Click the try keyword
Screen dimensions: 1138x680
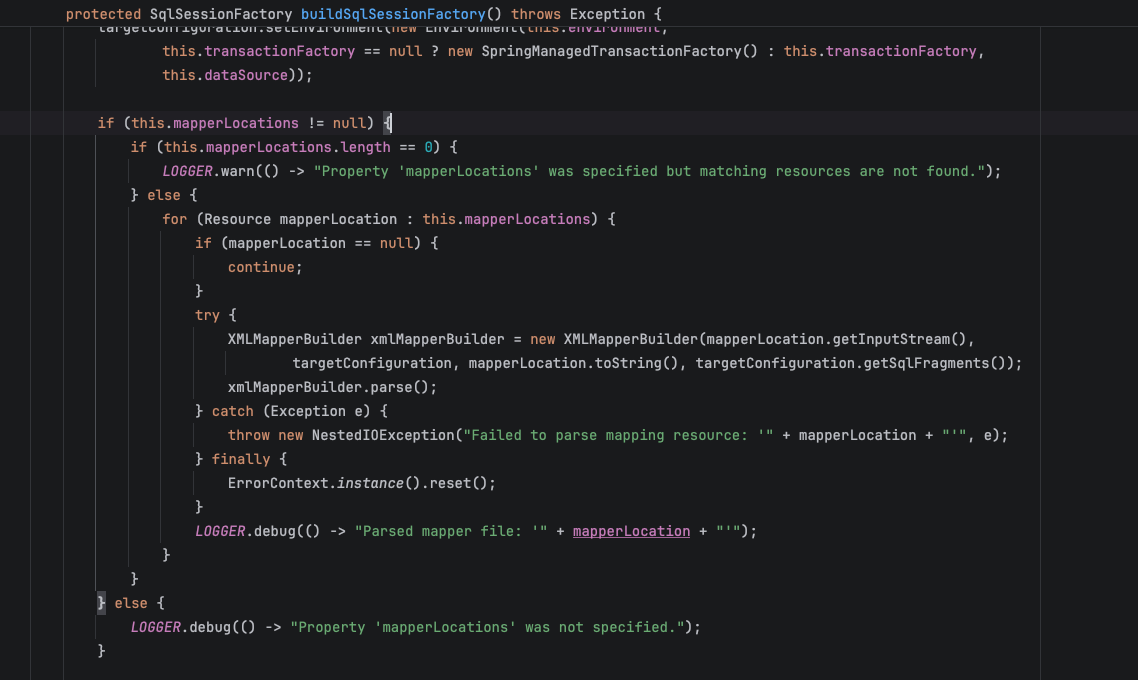[x=207, y=315]
